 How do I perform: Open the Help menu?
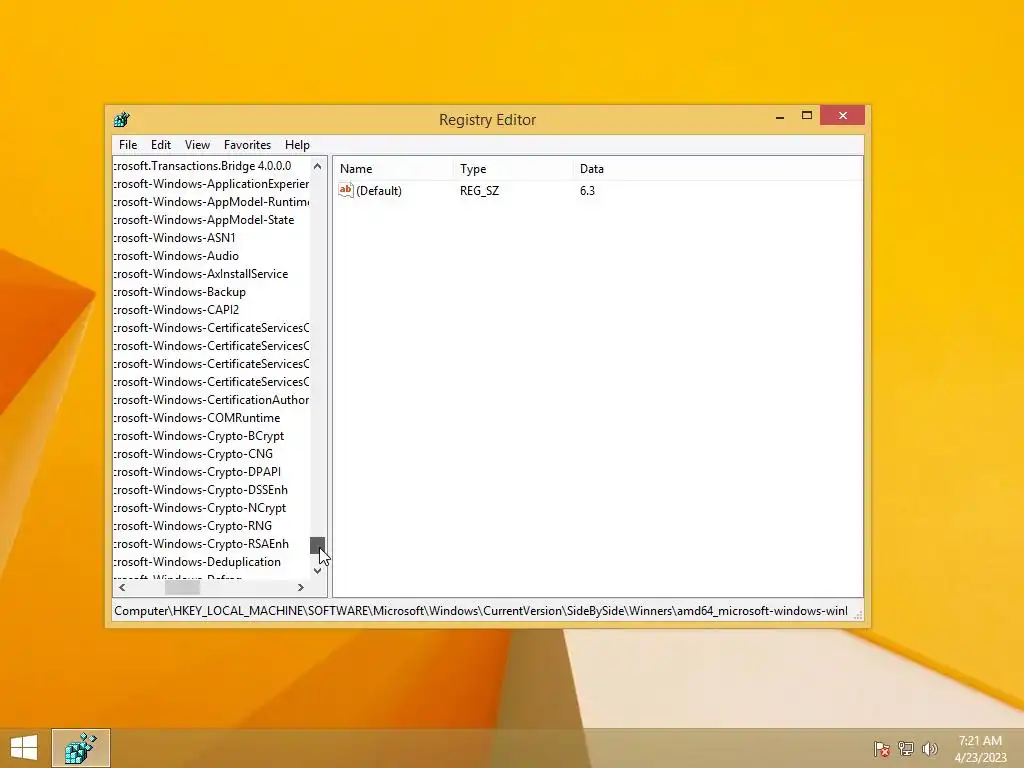pos(297,145)
